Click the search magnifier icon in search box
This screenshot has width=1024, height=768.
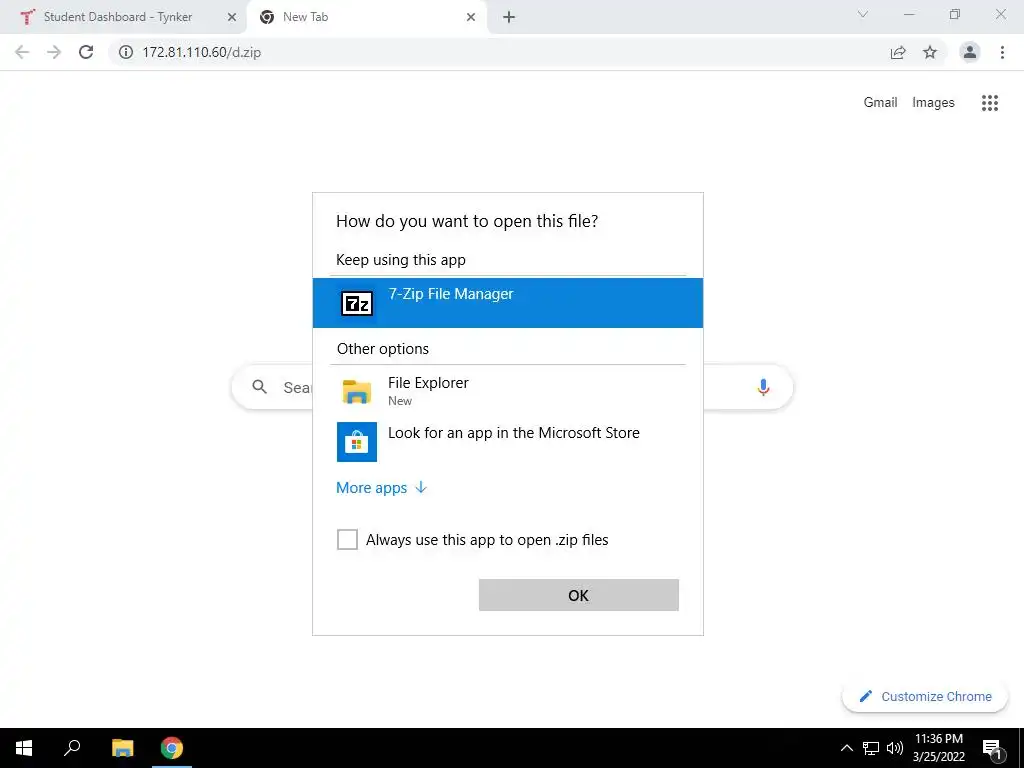[x=260, y=387]
